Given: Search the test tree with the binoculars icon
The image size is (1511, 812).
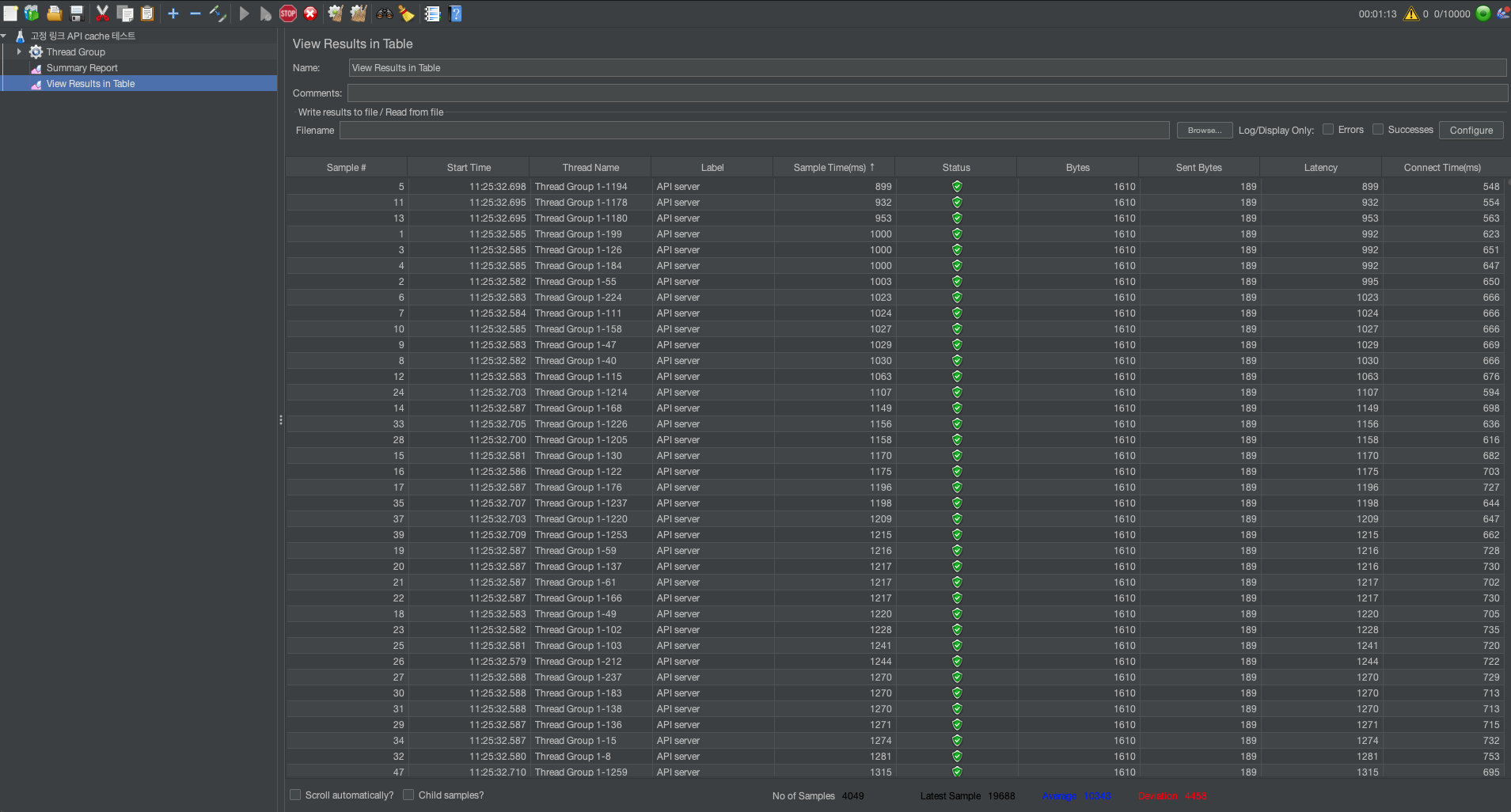Looking at the screenshot, I should click(384, 13).
